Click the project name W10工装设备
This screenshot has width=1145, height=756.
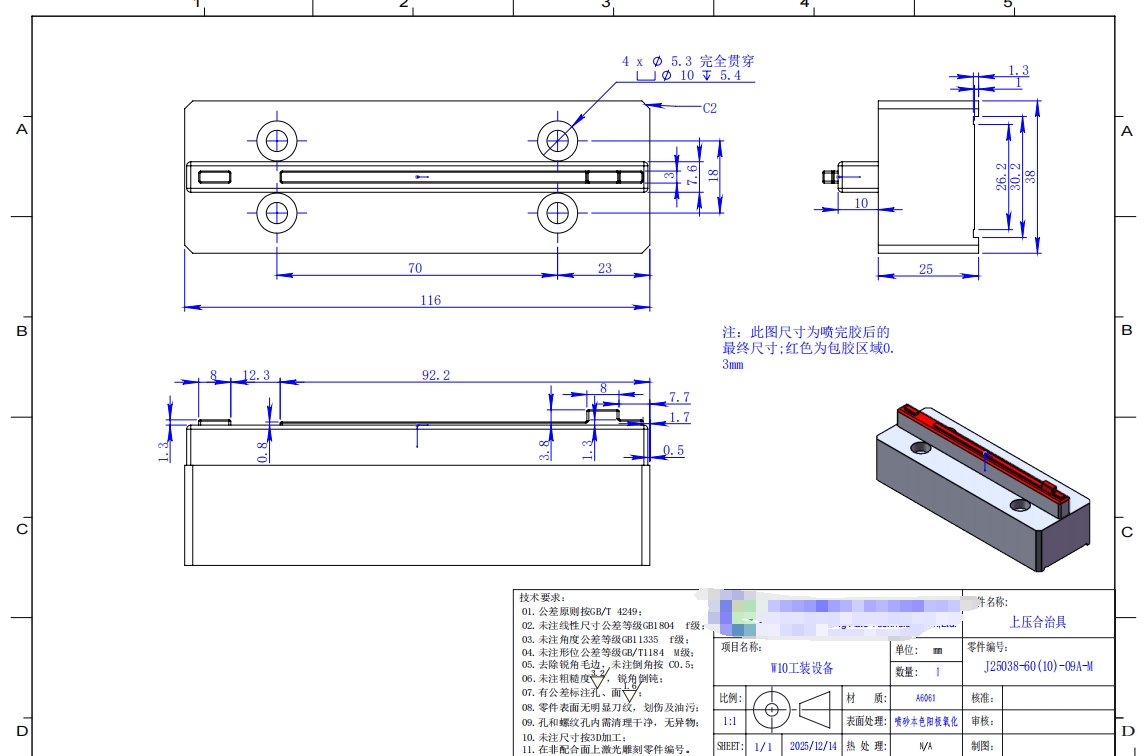coord(802,668)
